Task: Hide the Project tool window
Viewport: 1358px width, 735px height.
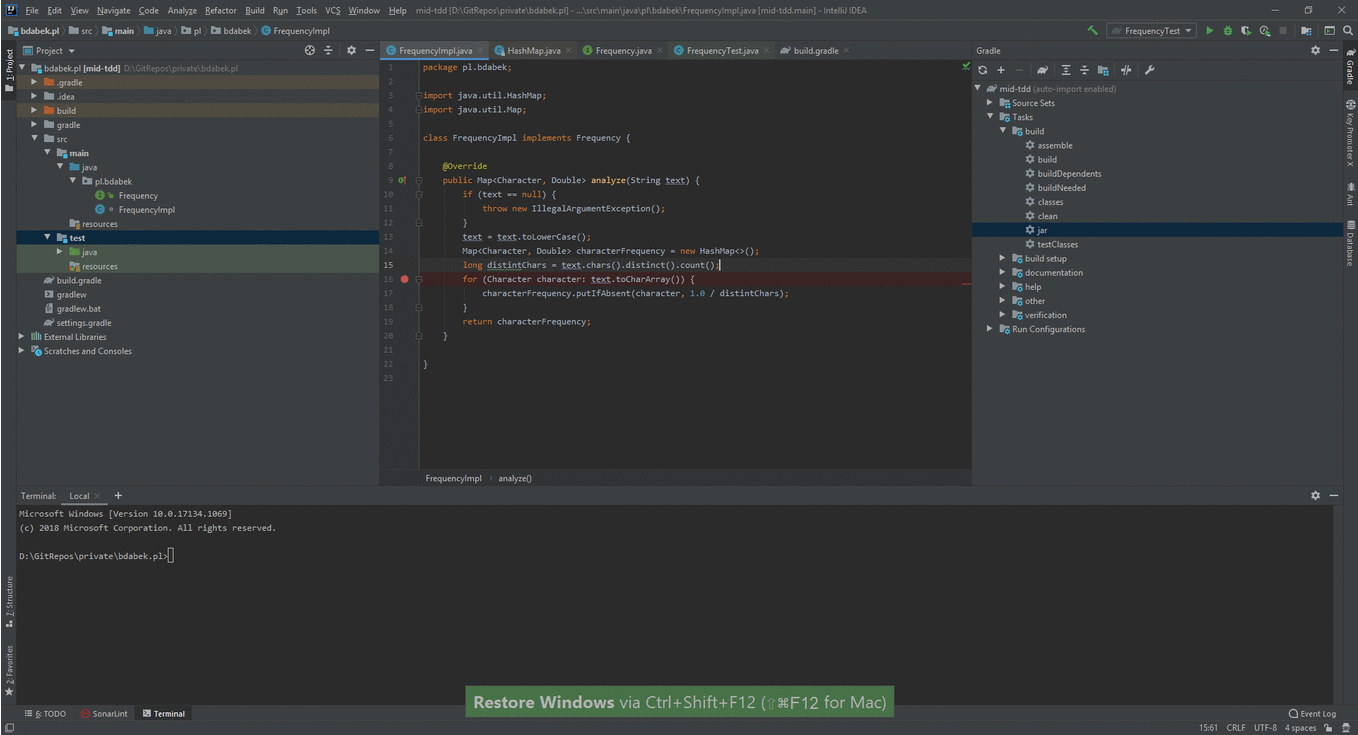Action: tap(369, 50)
